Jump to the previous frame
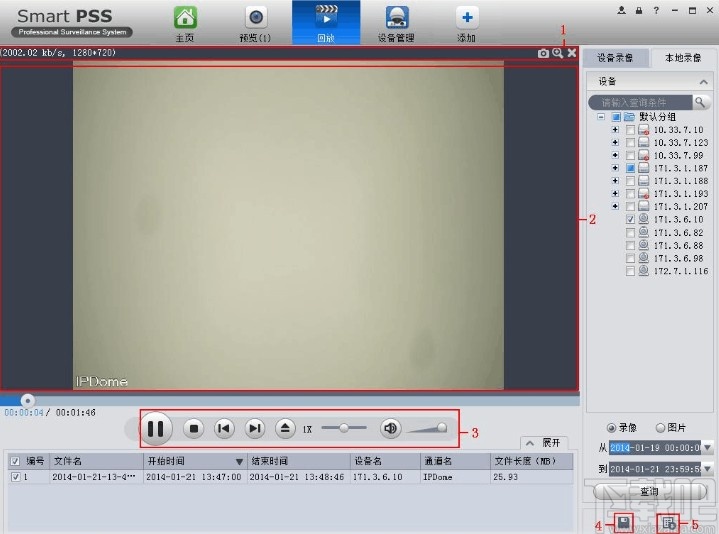This screenshot has width=719, height=534. pos(224,429)
